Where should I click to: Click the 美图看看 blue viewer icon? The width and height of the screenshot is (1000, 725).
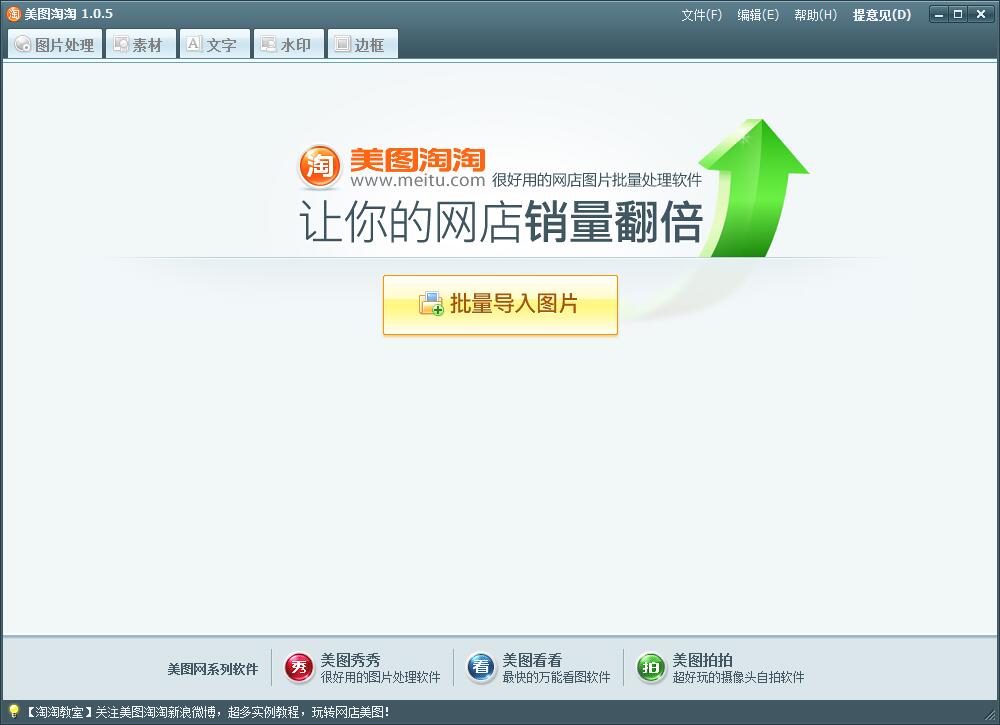[x=481, y=665]
